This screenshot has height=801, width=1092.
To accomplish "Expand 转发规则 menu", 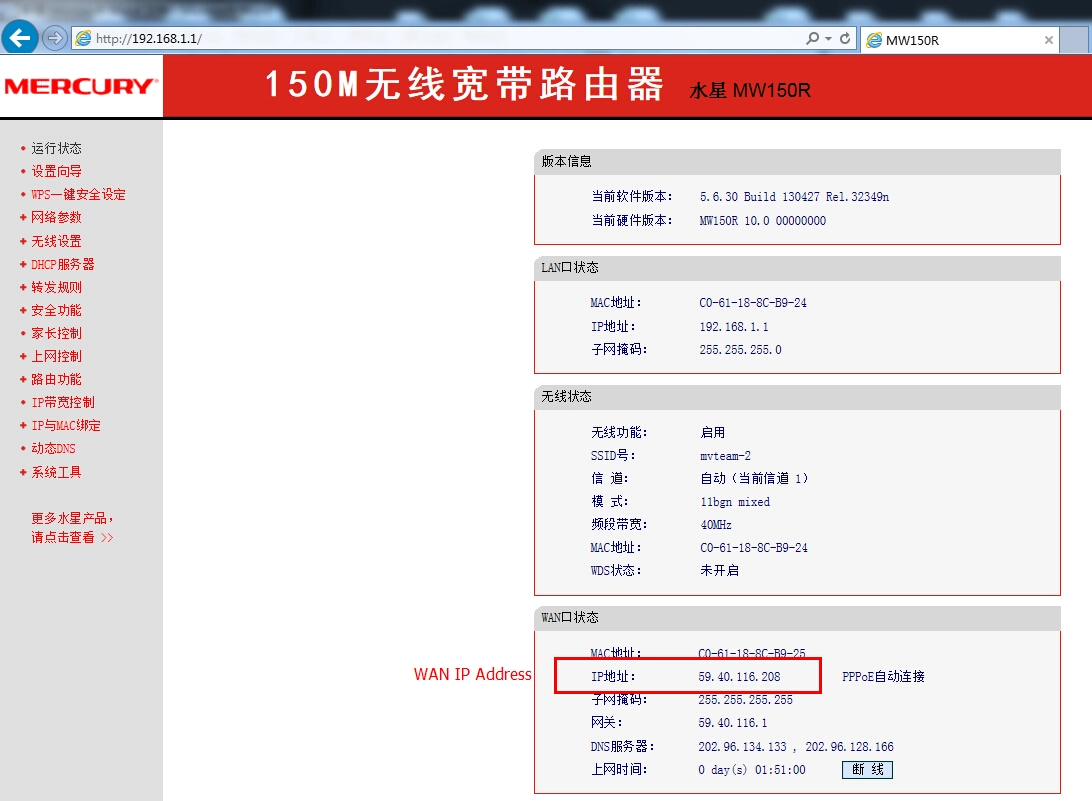I will click(56, 287).
